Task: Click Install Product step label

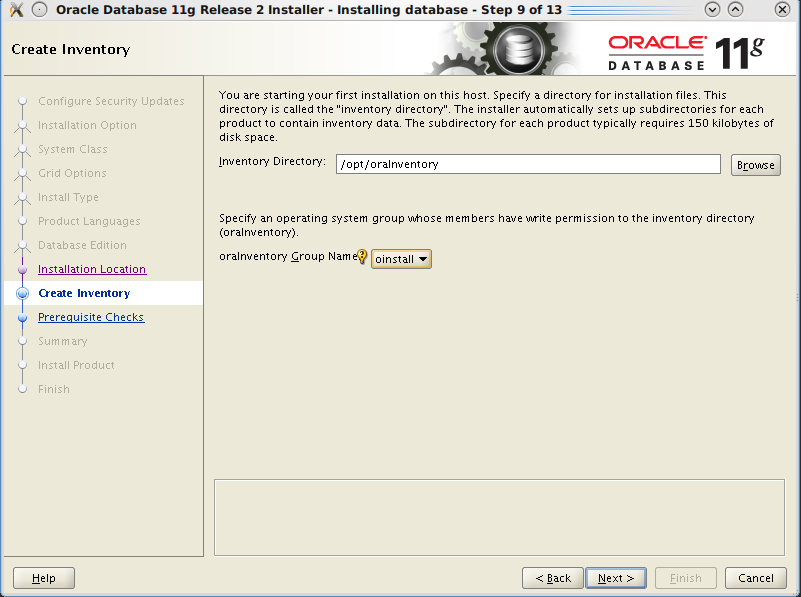Action: tap(76, 365)
